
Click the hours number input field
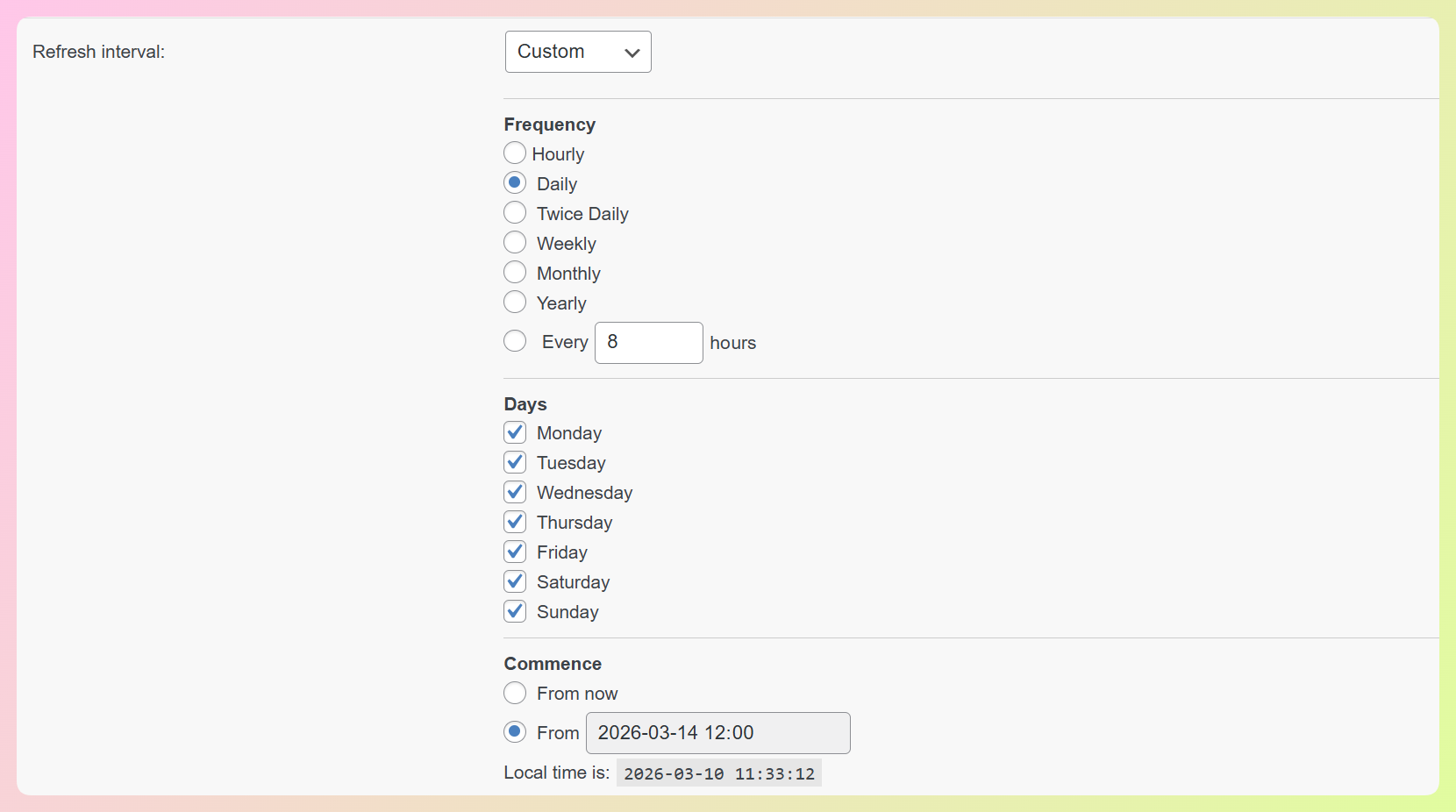click(648, 343)
